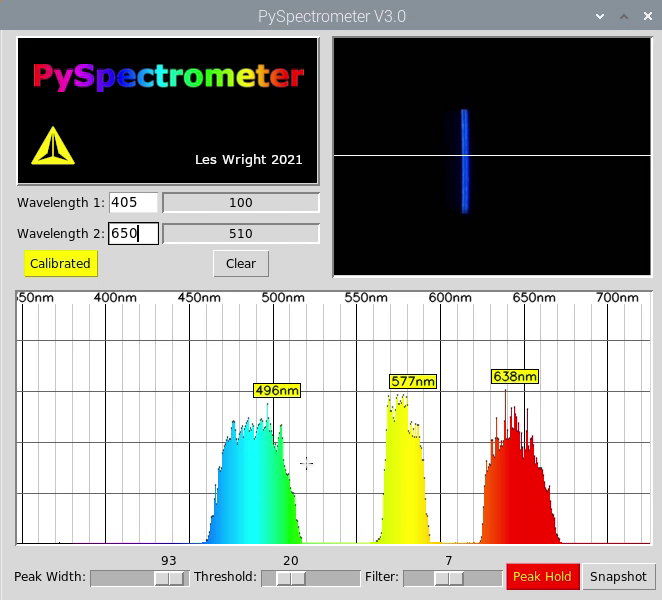Take a Snapshot of the spectrum
Image resolution: width=662 pixels, height=600 pixels.
618,576
